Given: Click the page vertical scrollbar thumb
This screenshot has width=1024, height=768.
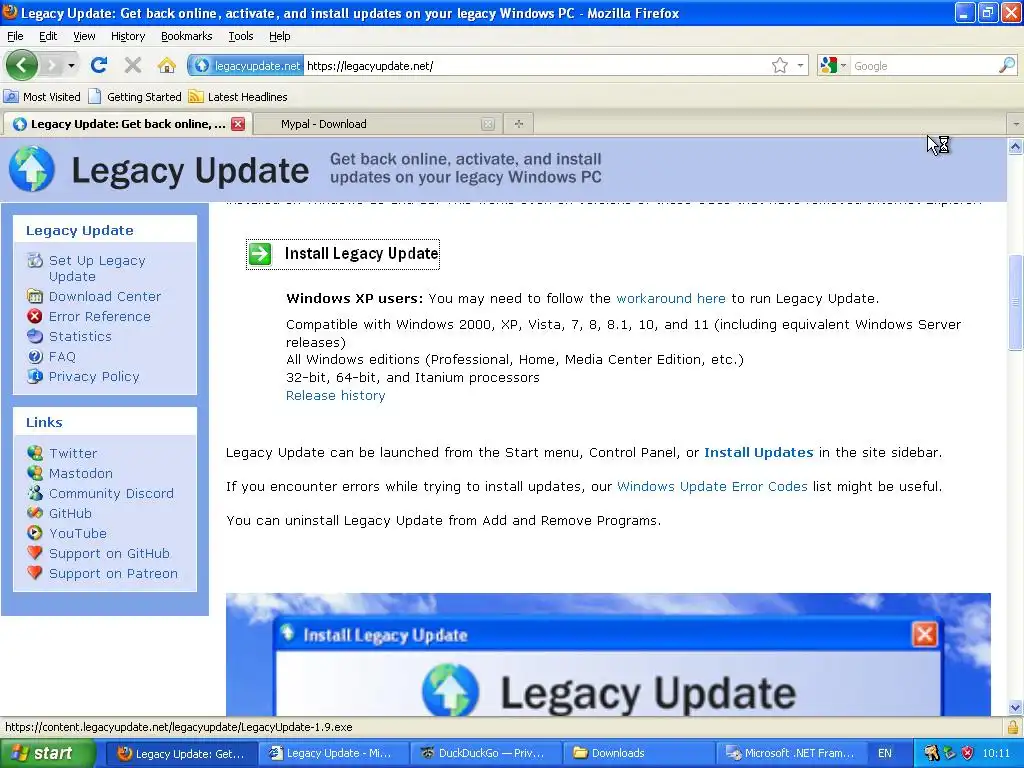Looking at the screenshot, I should point(1016,302).
